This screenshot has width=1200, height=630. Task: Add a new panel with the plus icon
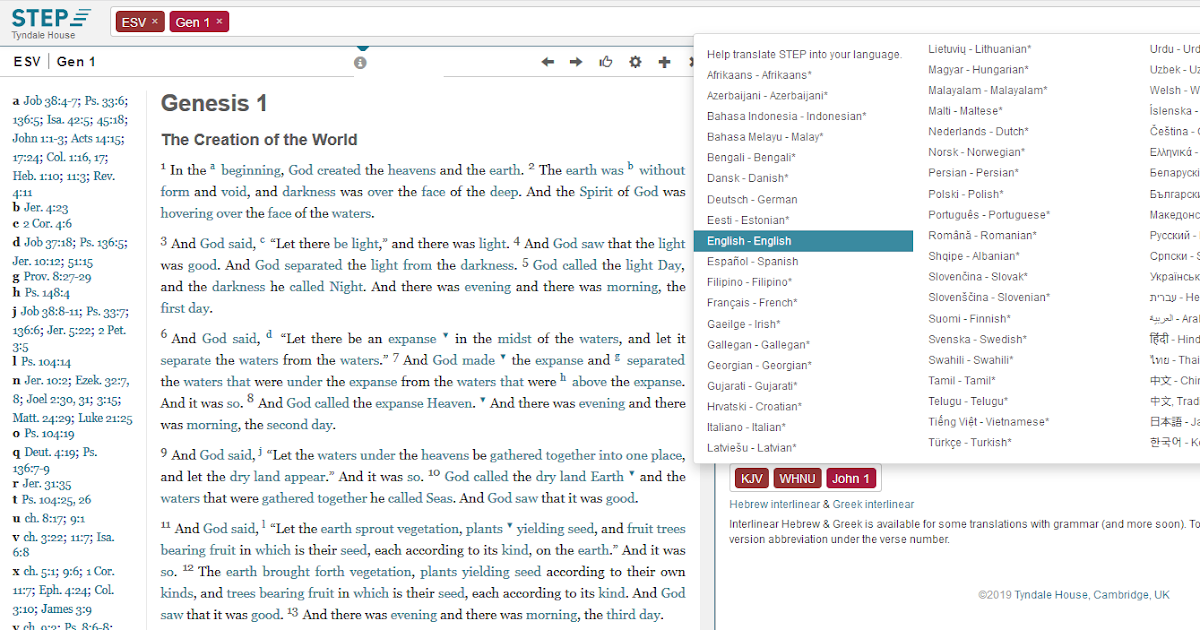pyautogui.click(x=664, y=61)
